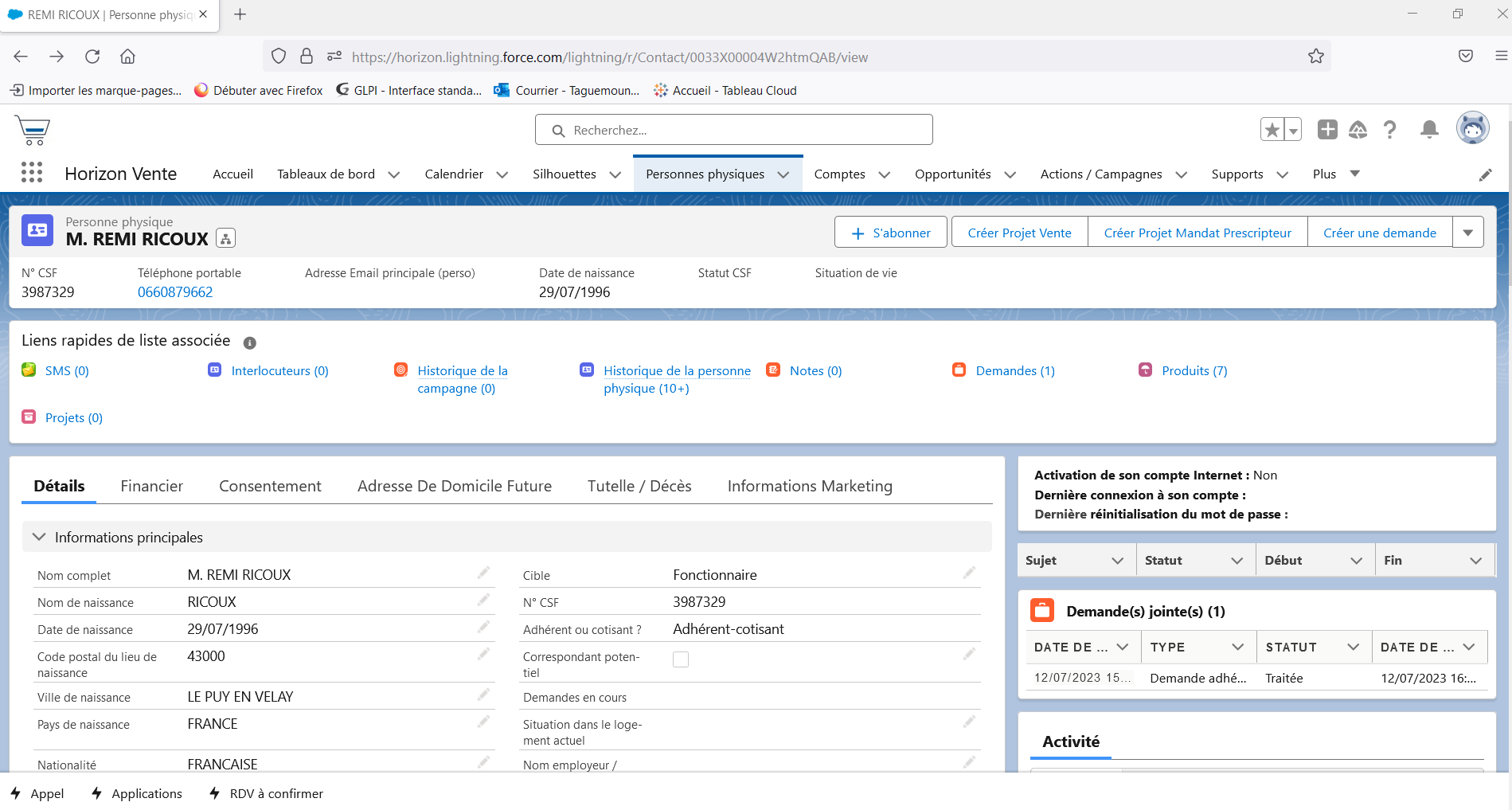Switch to the Financier tab
This screenshot has width=1512, height=810.
coord(151,486)
